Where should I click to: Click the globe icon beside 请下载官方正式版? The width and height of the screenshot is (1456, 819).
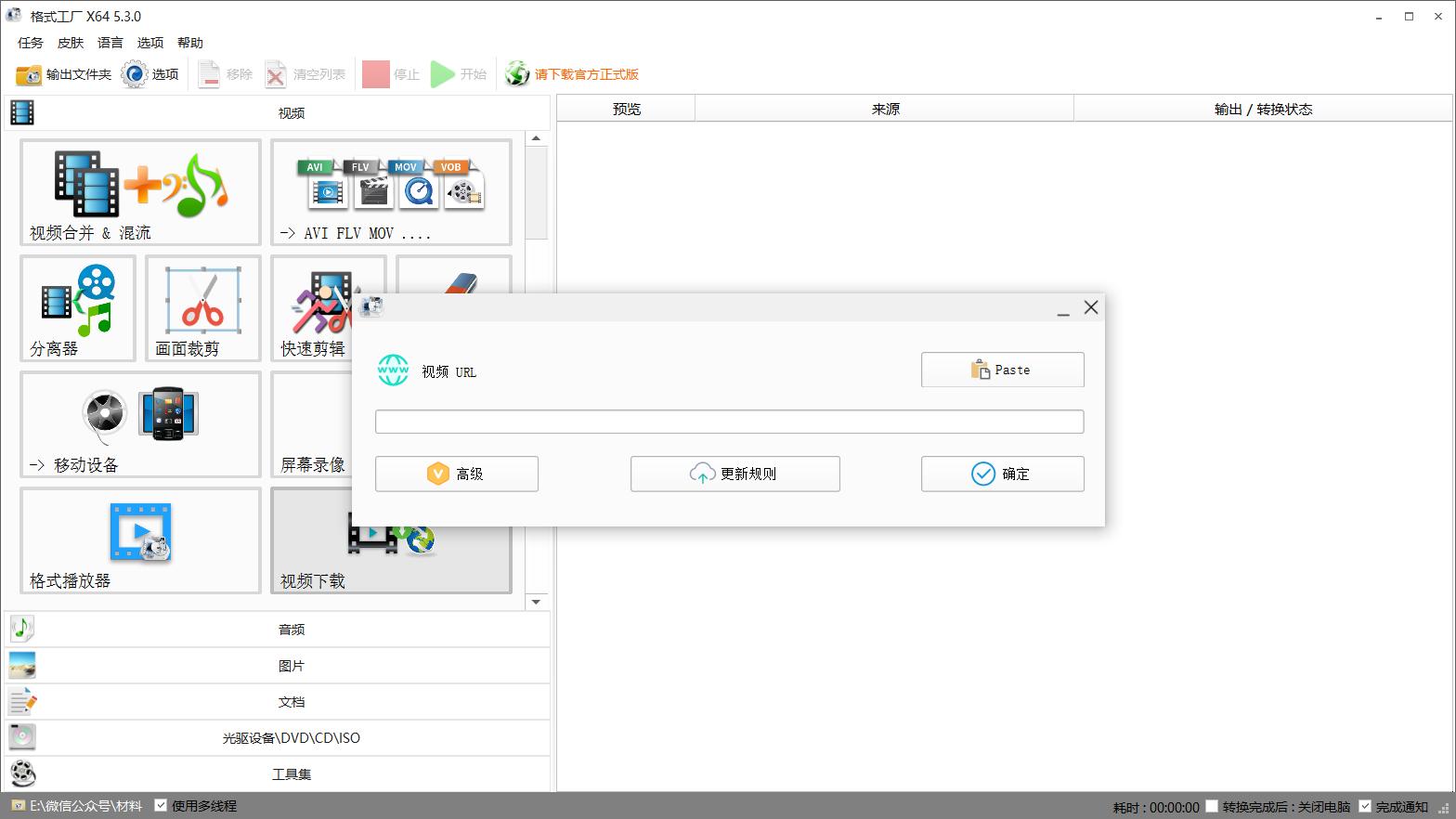click(x=517, y=74)
